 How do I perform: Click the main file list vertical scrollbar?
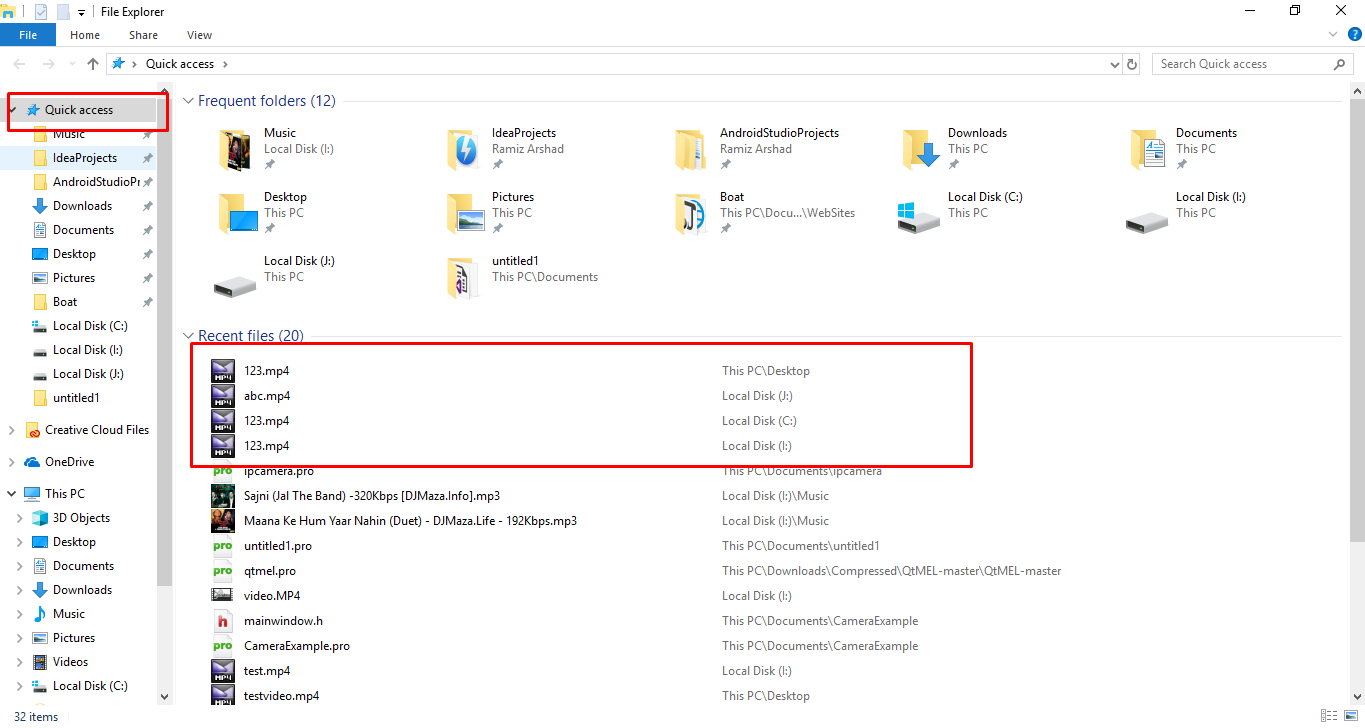[1357, 300]
